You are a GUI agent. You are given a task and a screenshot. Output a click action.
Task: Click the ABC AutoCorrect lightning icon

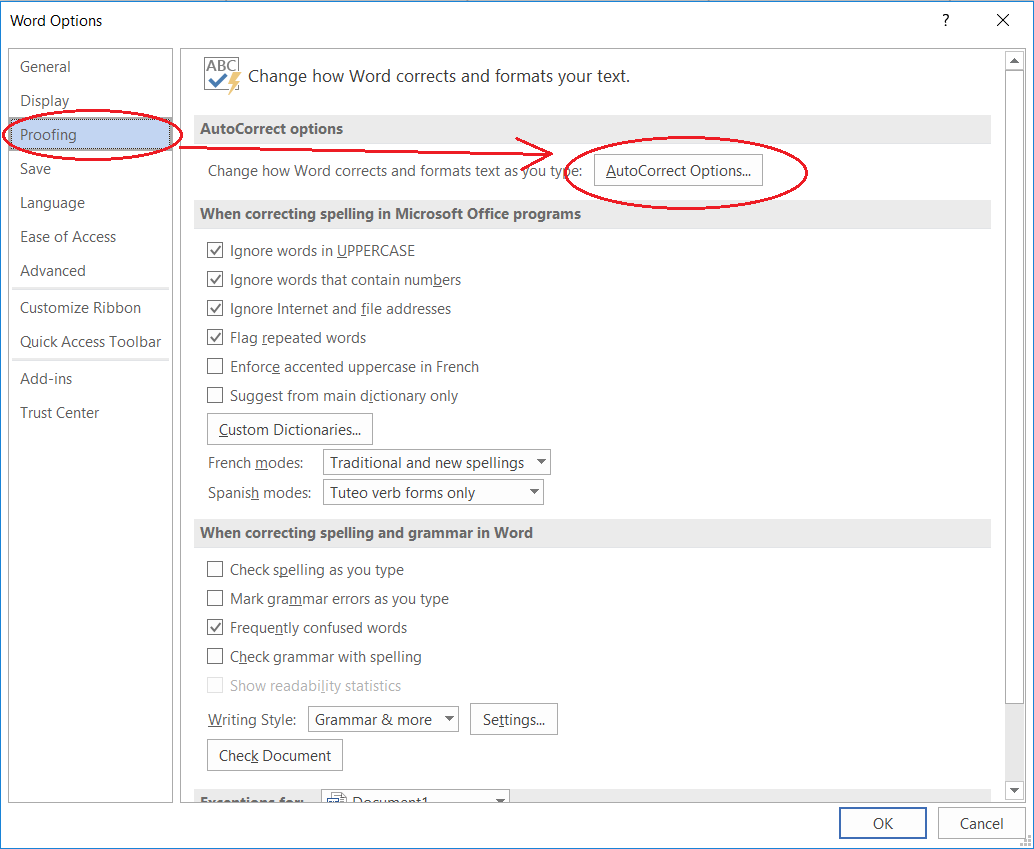[221, 73]
